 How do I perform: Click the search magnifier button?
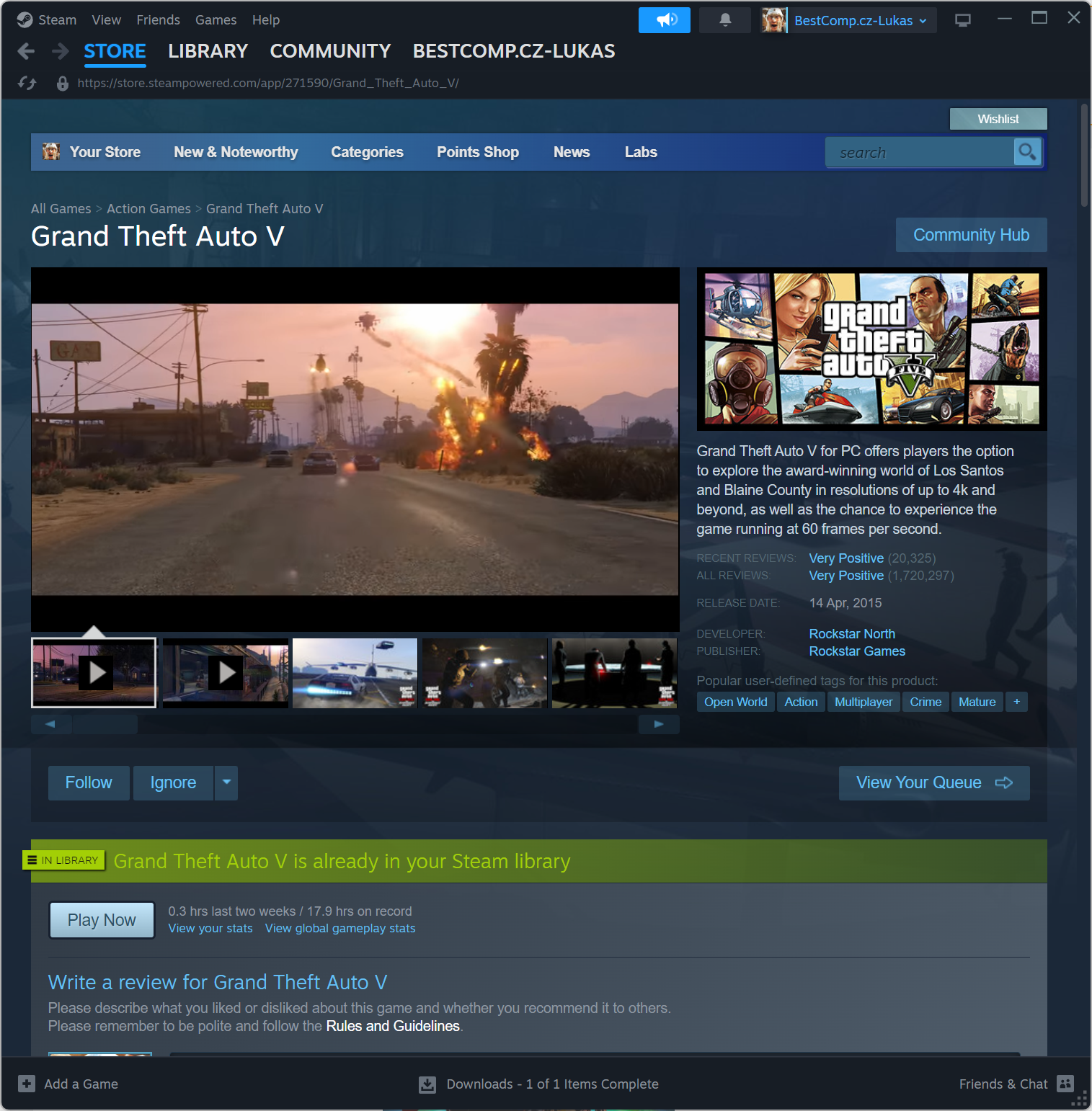tap(1027, 152)
